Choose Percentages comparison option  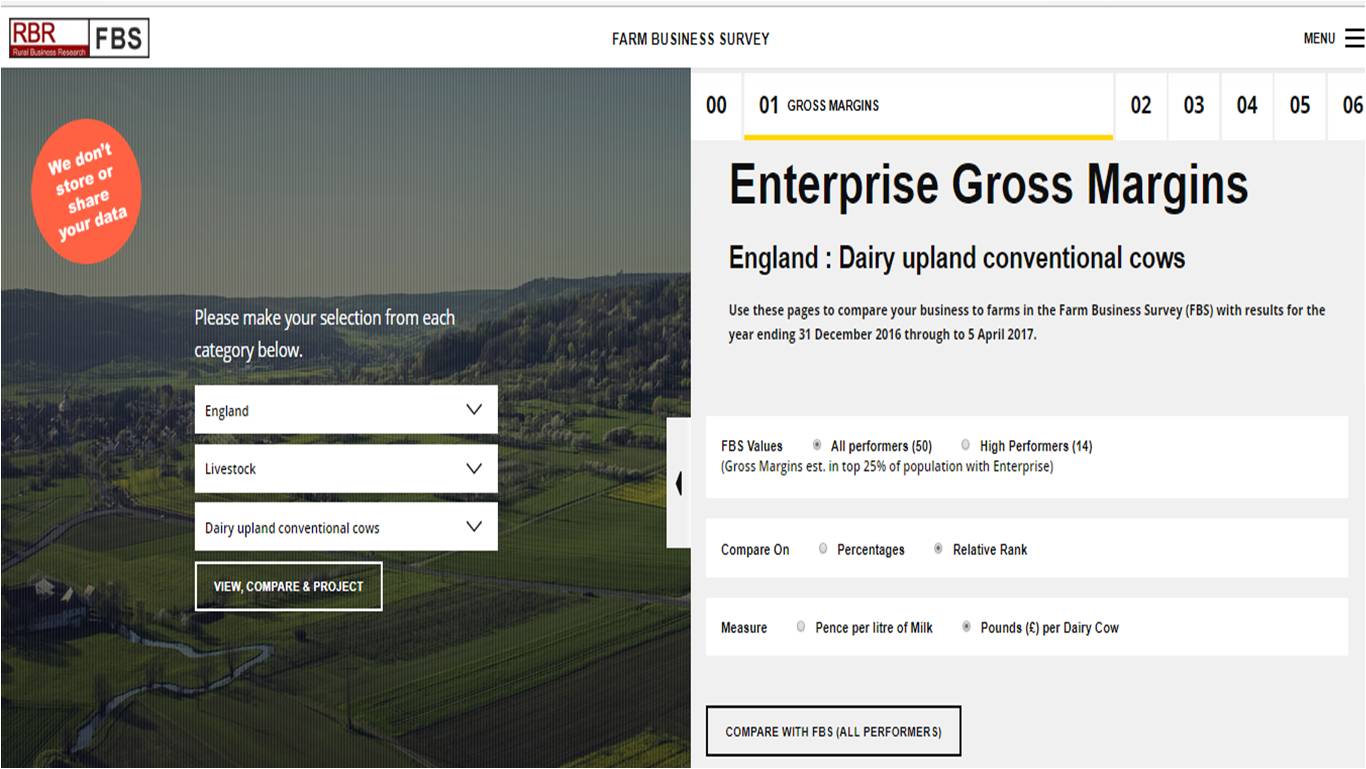(823, 549)
